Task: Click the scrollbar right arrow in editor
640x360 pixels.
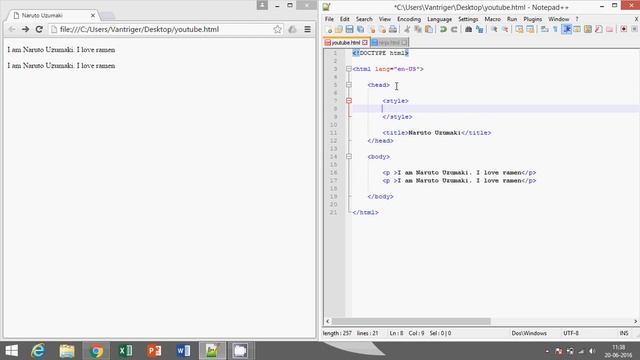Action: (636, 321)
